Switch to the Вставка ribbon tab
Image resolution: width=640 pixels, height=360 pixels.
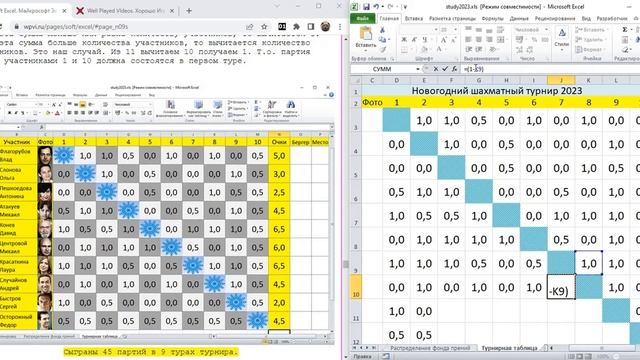[x=413, y=18]
